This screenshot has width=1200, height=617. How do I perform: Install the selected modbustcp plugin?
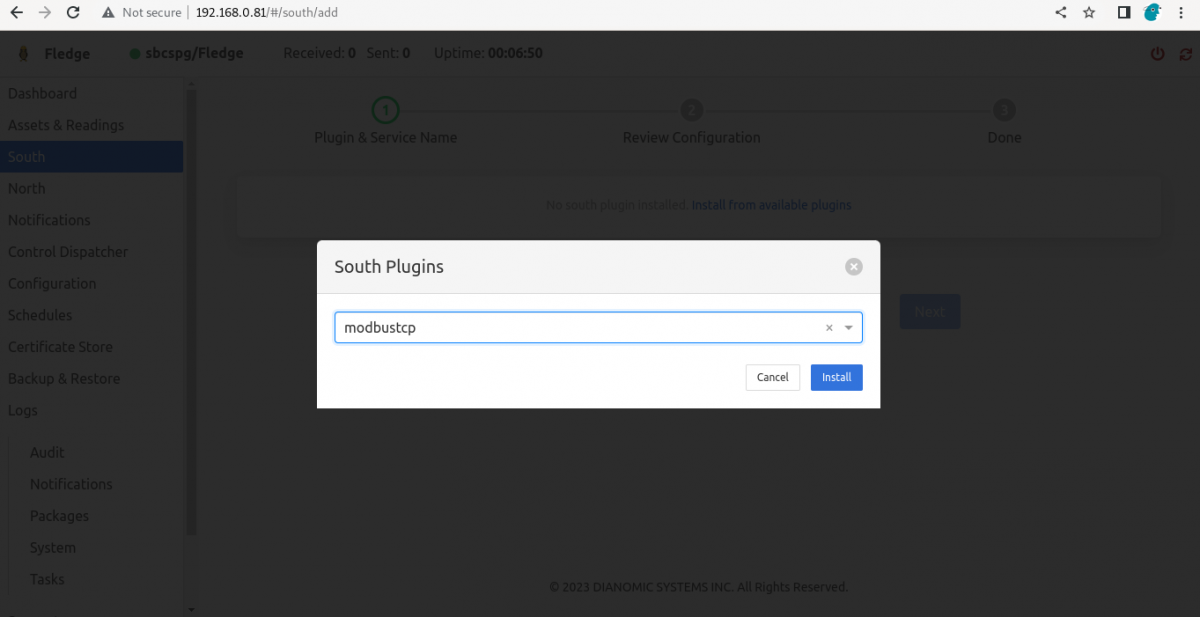(836, 377)
